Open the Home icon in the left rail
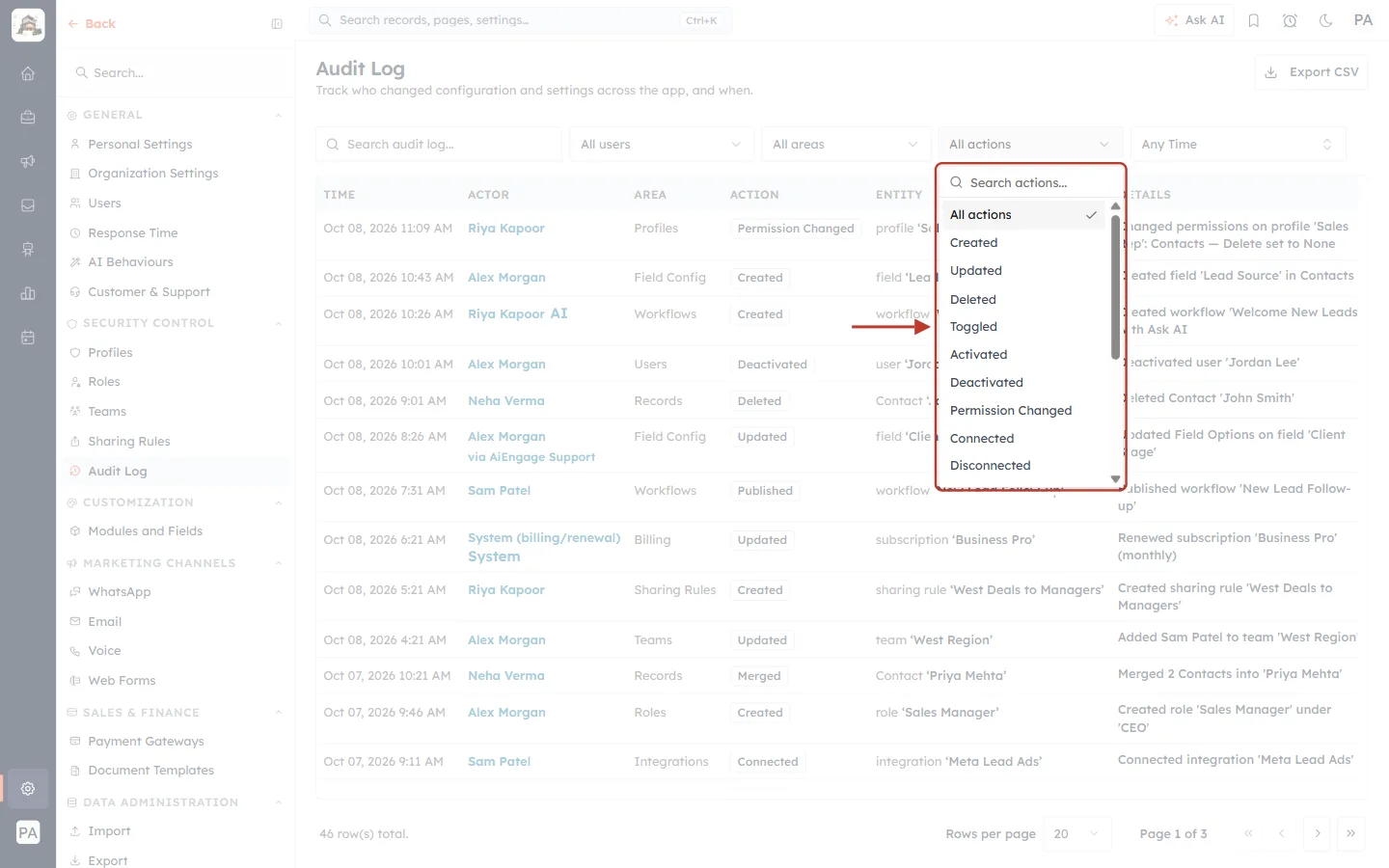Viewport: 1389px width, 868px height. pos(28,73)
